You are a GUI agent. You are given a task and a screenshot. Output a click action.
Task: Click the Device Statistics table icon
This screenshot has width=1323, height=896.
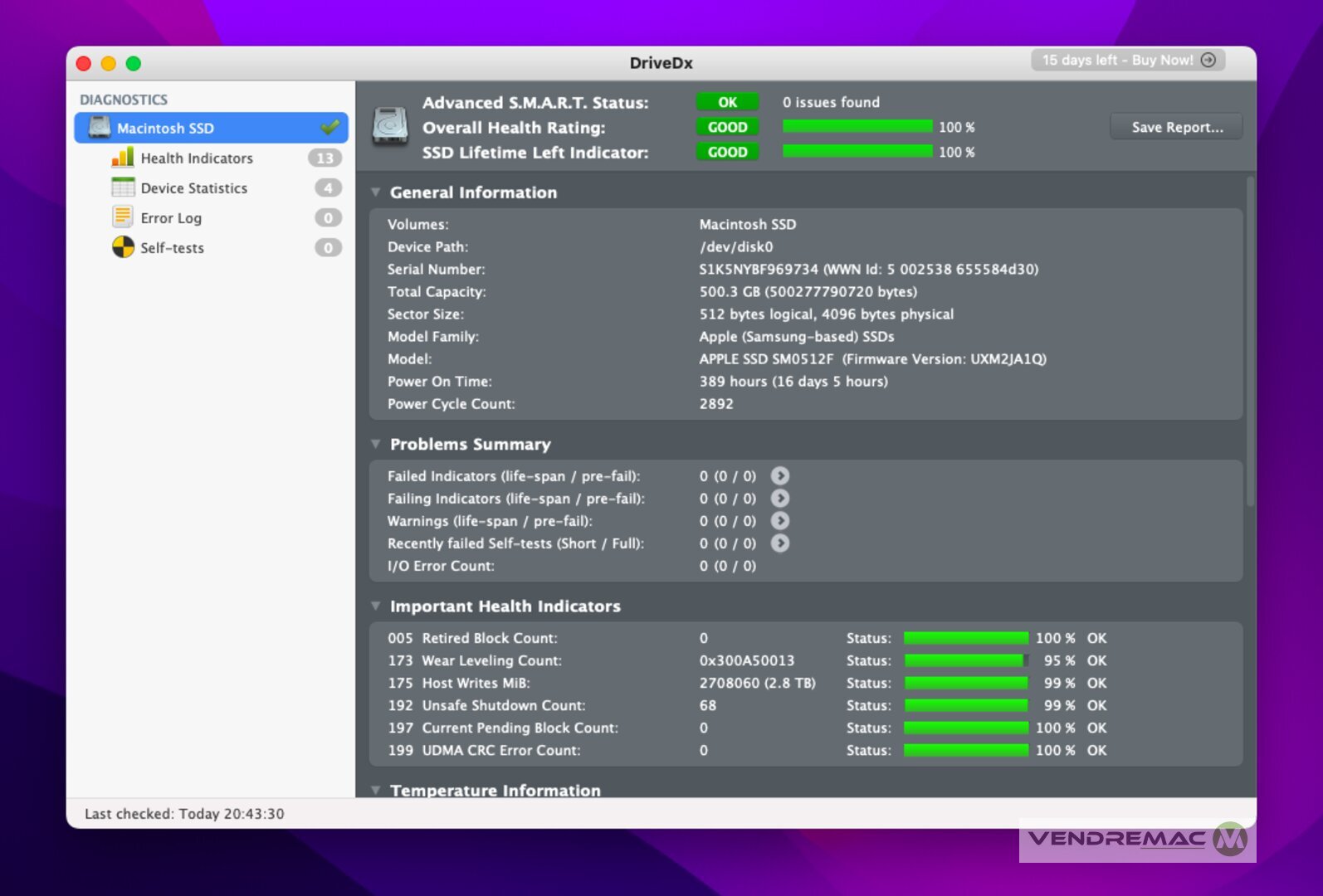pyautogui.click(x=123, y=187)
